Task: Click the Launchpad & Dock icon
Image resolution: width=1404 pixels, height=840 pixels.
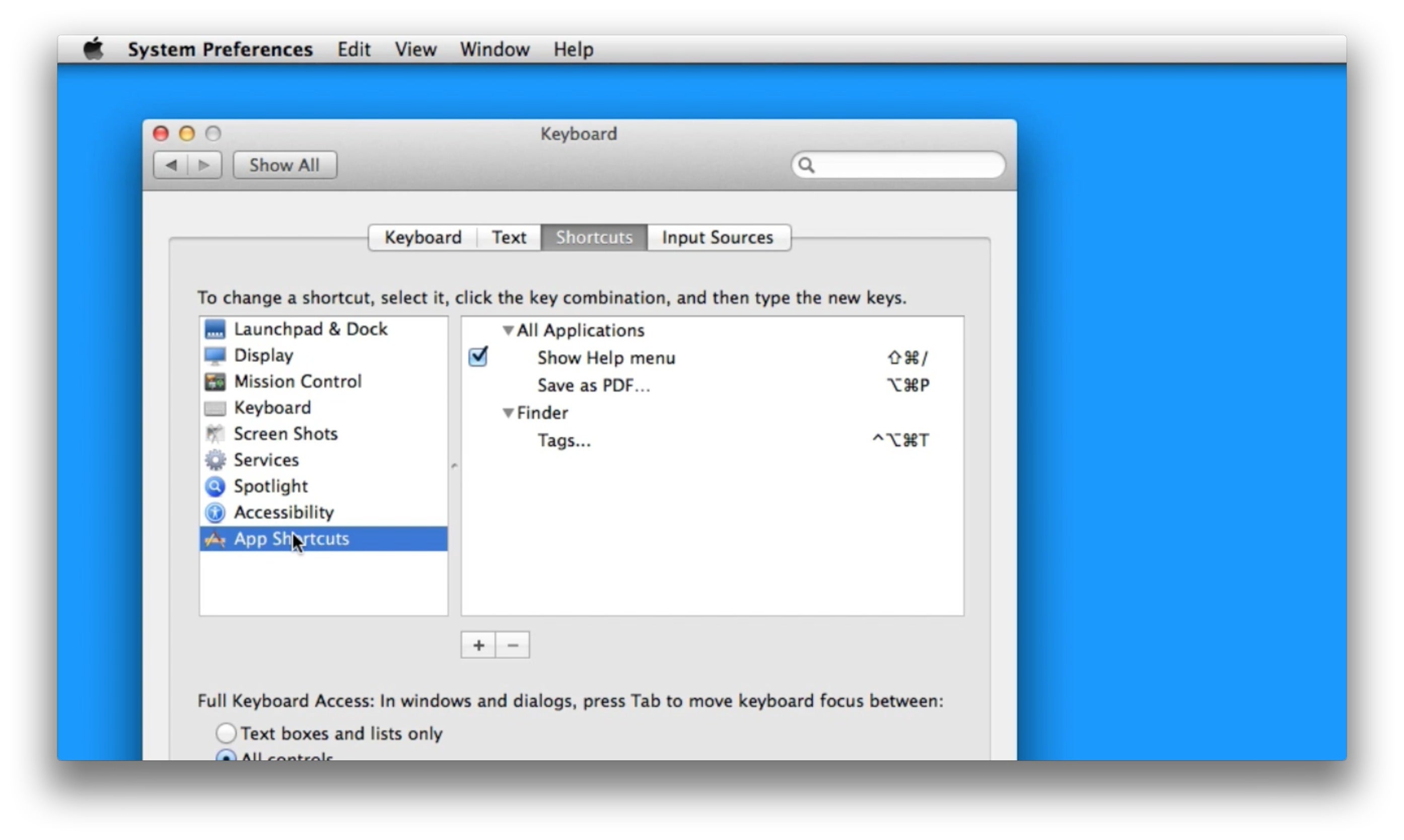Action: pos(215,329)
